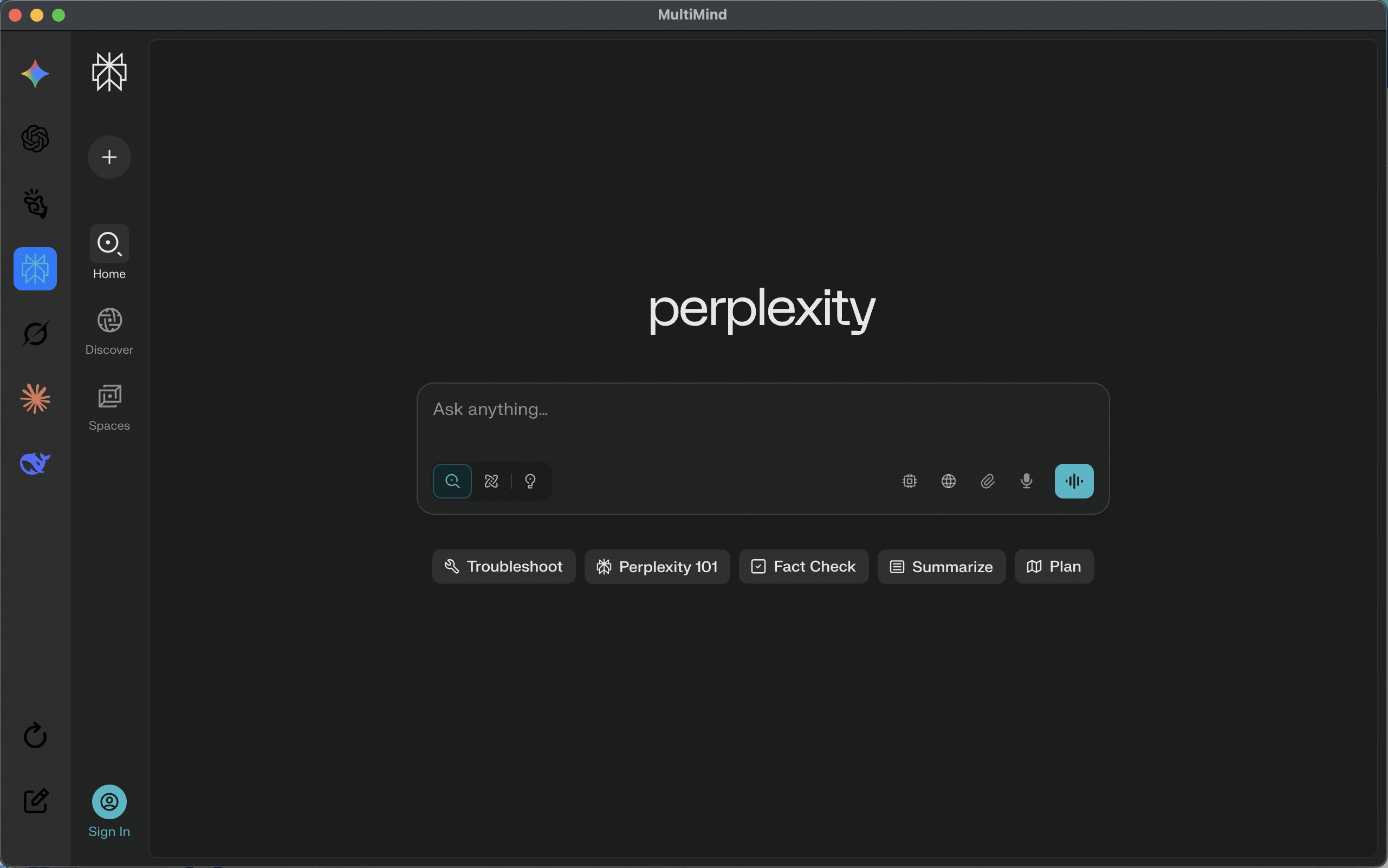Go to the Home tab
Viewport: 1388px width, 868px height.
pos(109,252)
